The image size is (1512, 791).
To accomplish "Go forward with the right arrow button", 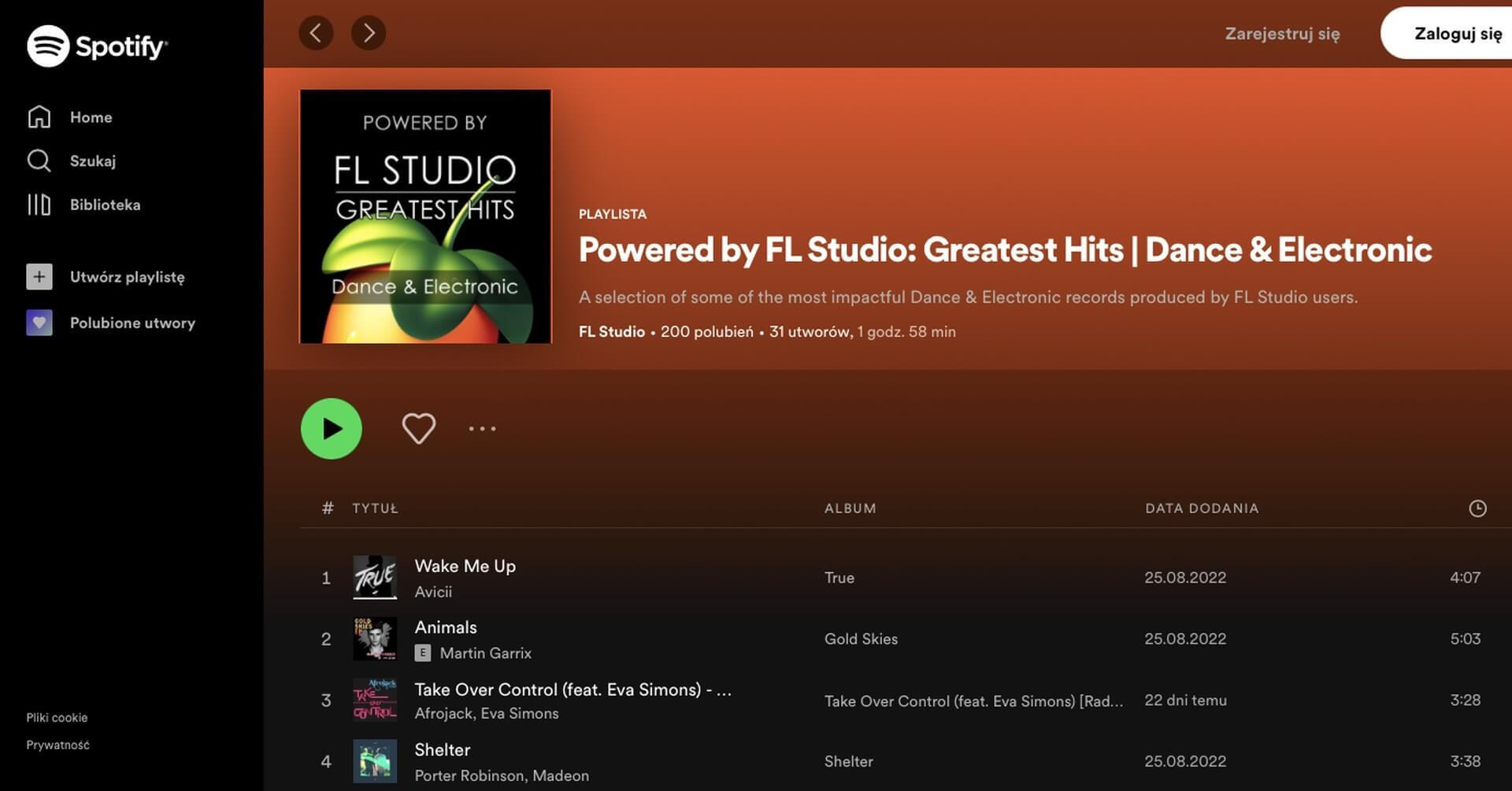I will click(x=369, y=33).
